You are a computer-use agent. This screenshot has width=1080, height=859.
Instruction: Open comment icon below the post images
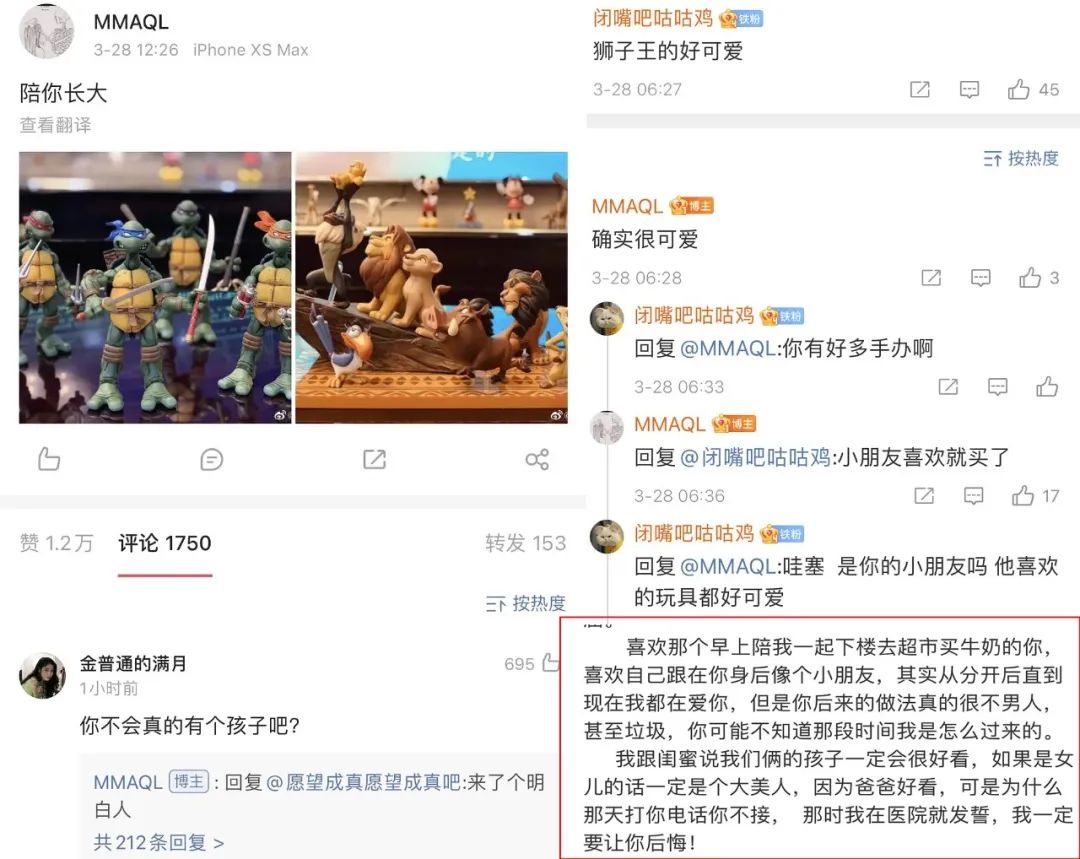(211, 459)
